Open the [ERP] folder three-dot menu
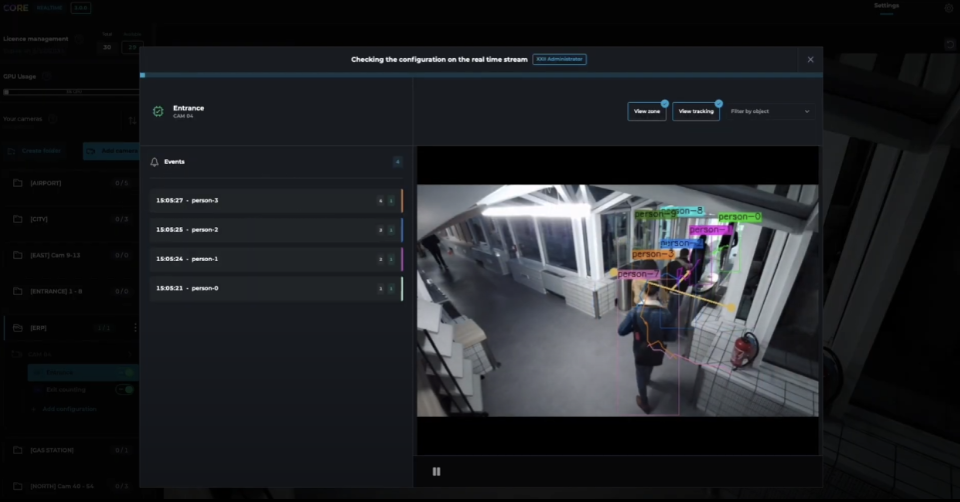960x502 pixels. pyautogui.click(x=135, y=328)
